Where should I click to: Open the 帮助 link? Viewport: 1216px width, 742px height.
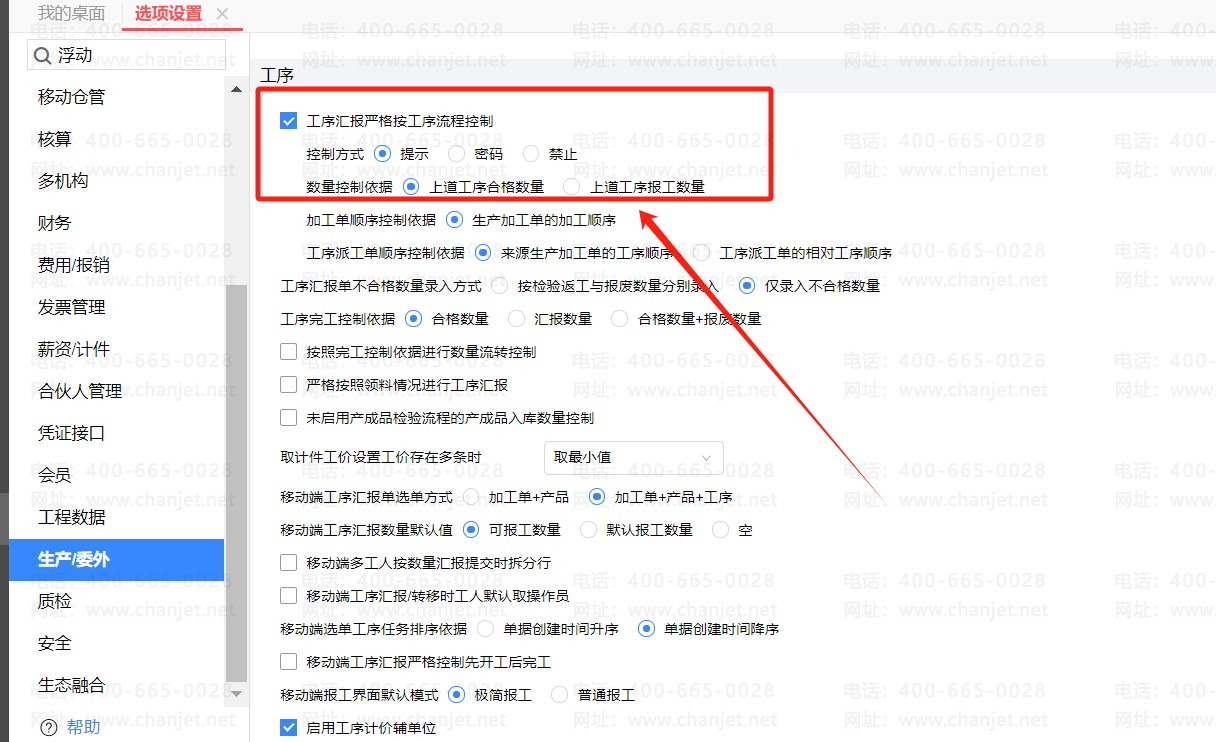tap(84, 728)
